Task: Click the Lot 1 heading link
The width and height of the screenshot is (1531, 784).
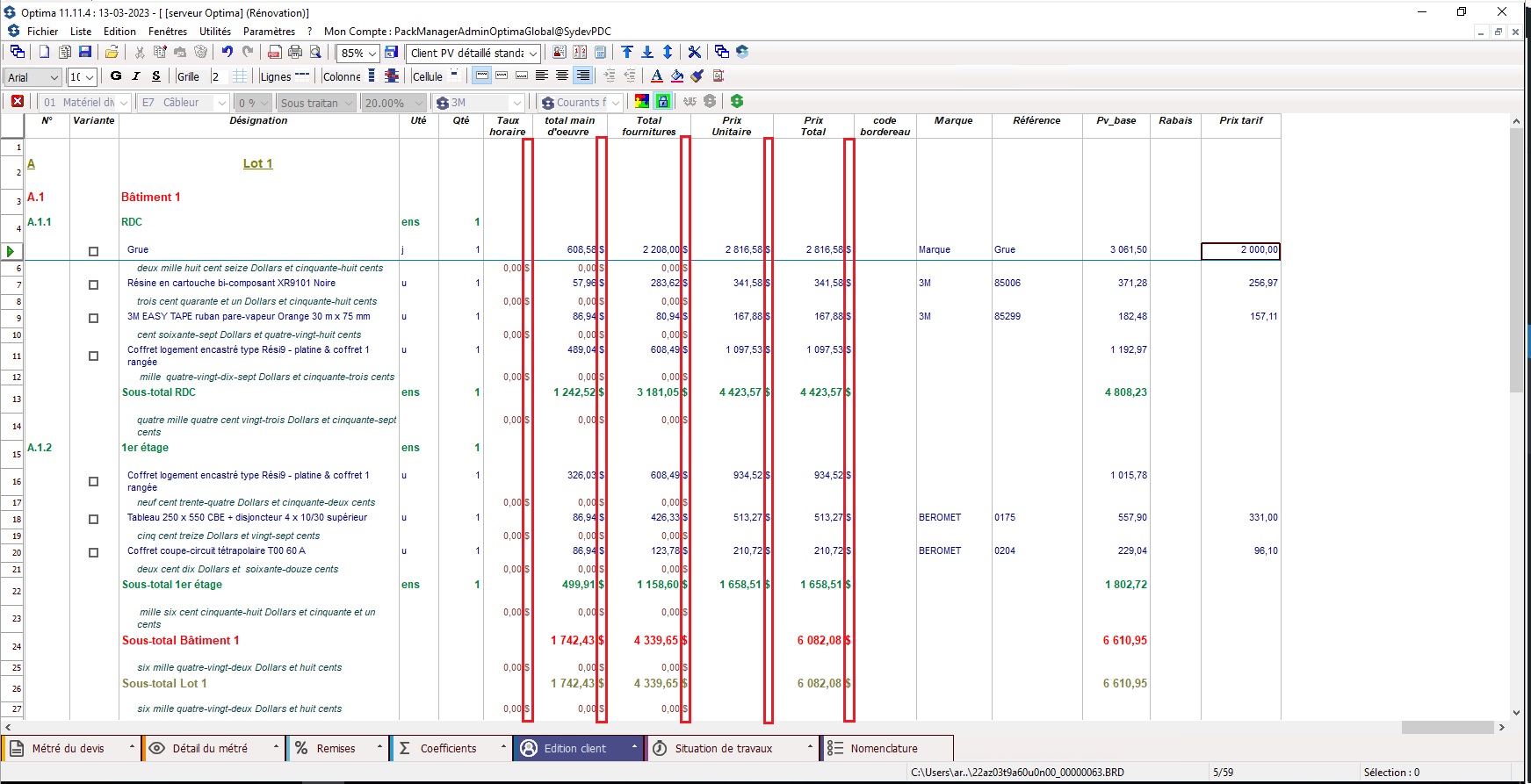Action: click(257, 163)
